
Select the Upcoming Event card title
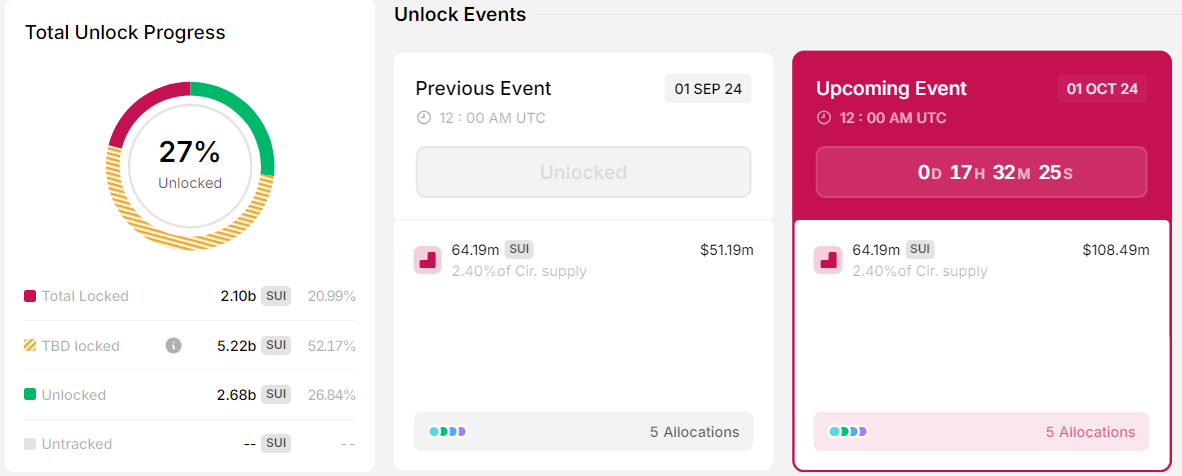pyautogui.click(x=891, y=89)
